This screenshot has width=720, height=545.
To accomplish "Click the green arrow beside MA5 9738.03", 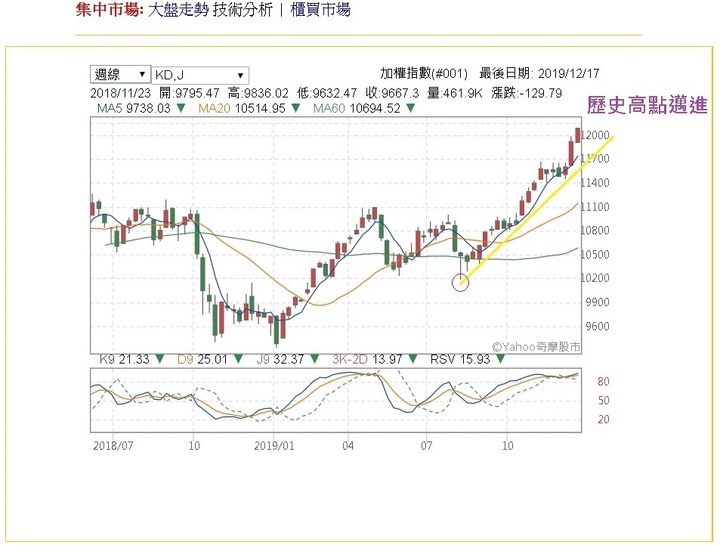I will tap(181, 108).
